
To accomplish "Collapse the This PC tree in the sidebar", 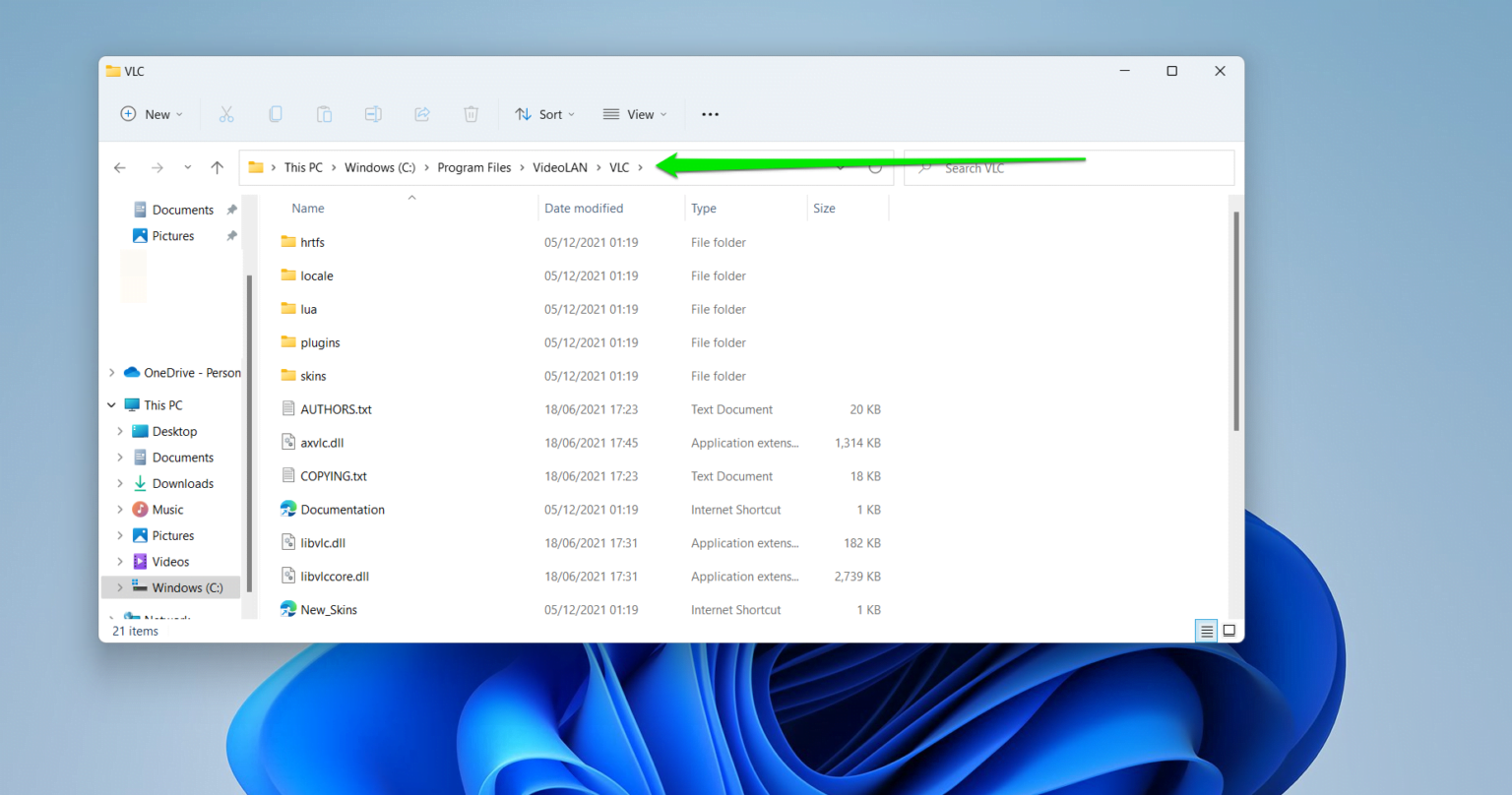I will coord(113,404).
